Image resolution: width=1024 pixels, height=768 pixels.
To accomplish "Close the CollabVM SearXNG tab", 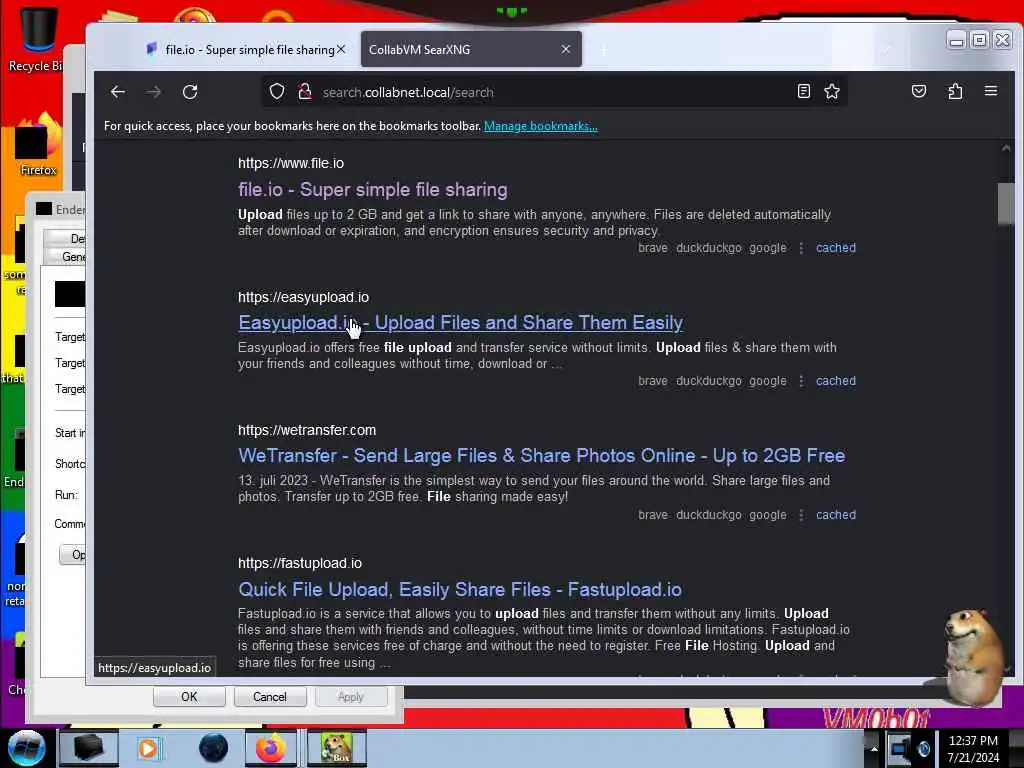I will (566, 50).
